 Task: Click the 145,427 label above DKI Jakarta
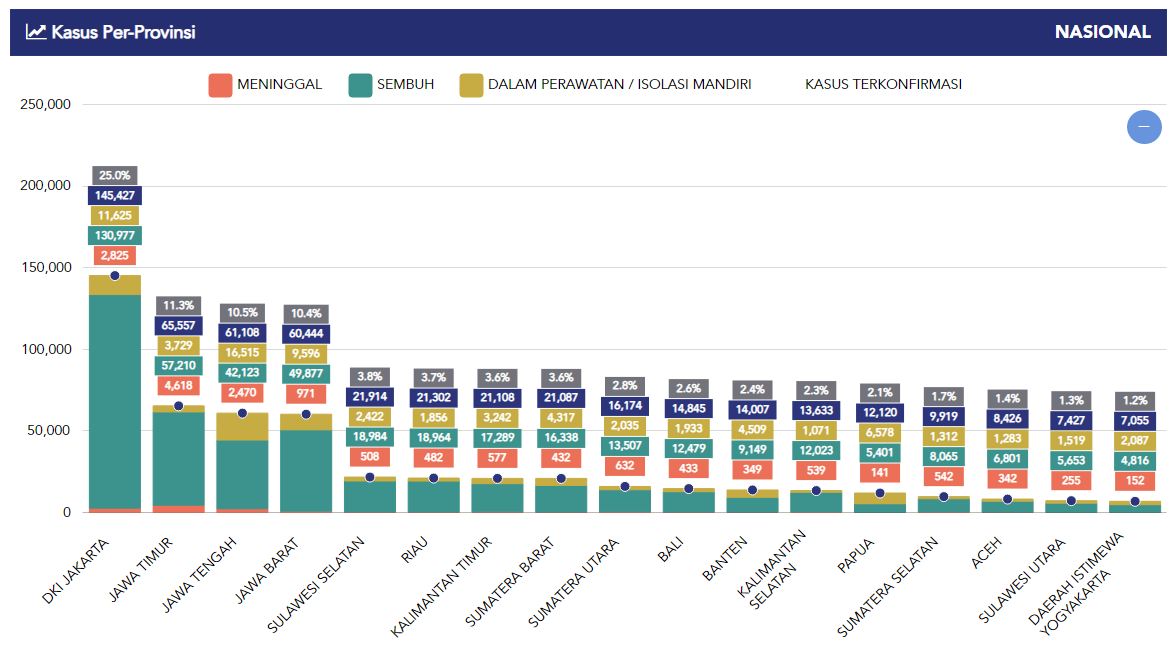tap(115, 195)
